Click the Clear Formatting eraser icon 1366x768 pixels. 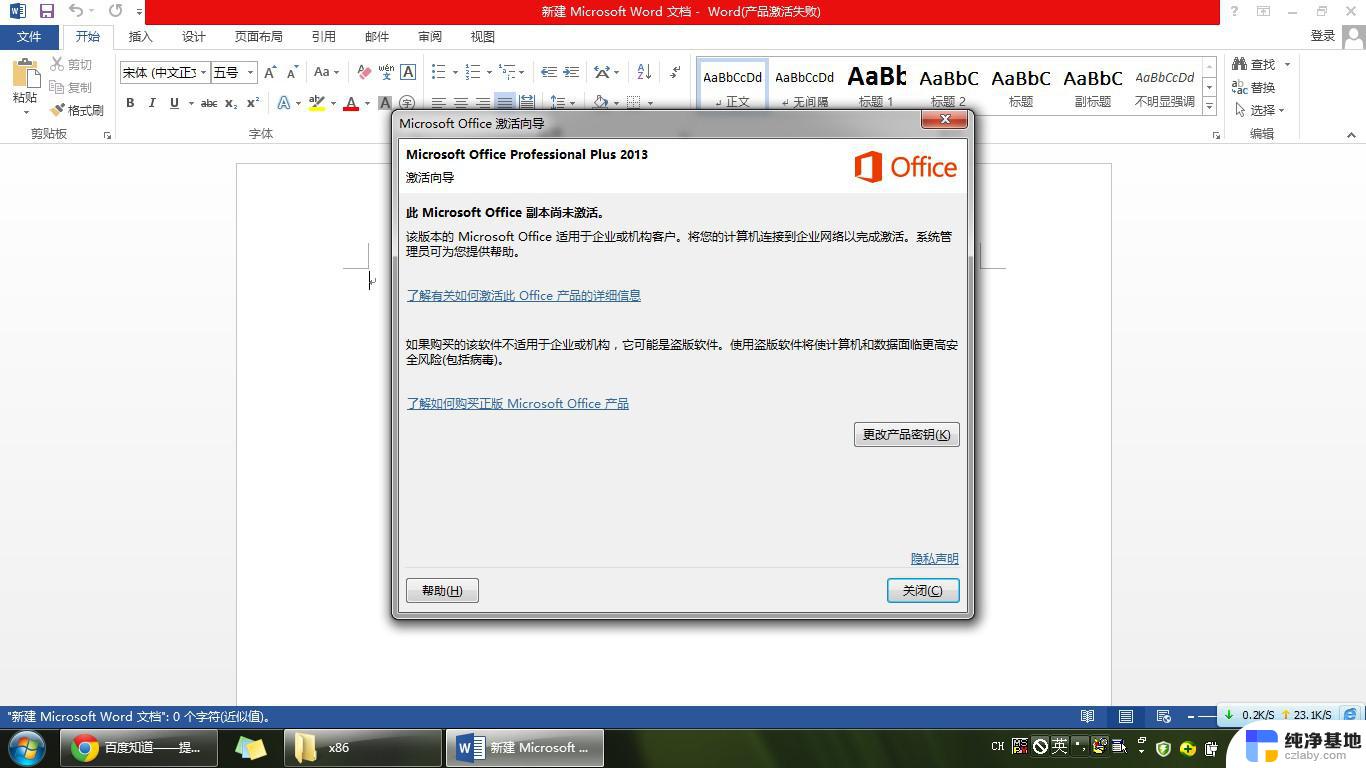pos(364,72)
